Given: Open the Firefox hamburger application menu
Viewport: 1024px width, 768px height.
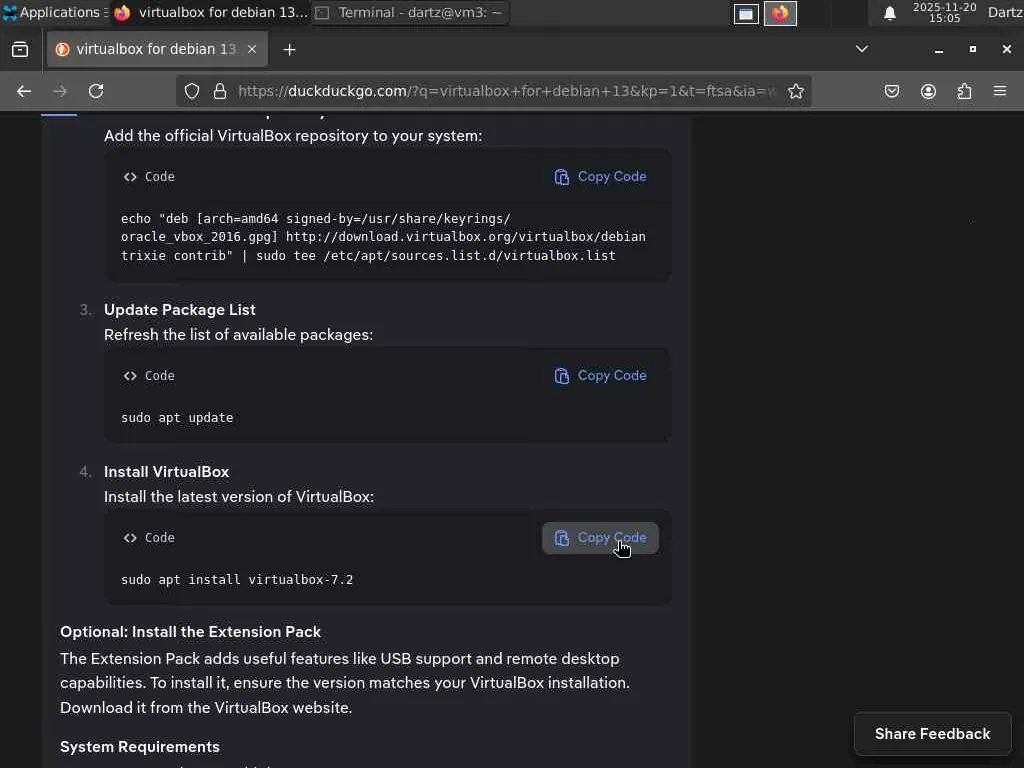Looking at the screenshot, I should pyautogui.click(x=1000, y=91).
